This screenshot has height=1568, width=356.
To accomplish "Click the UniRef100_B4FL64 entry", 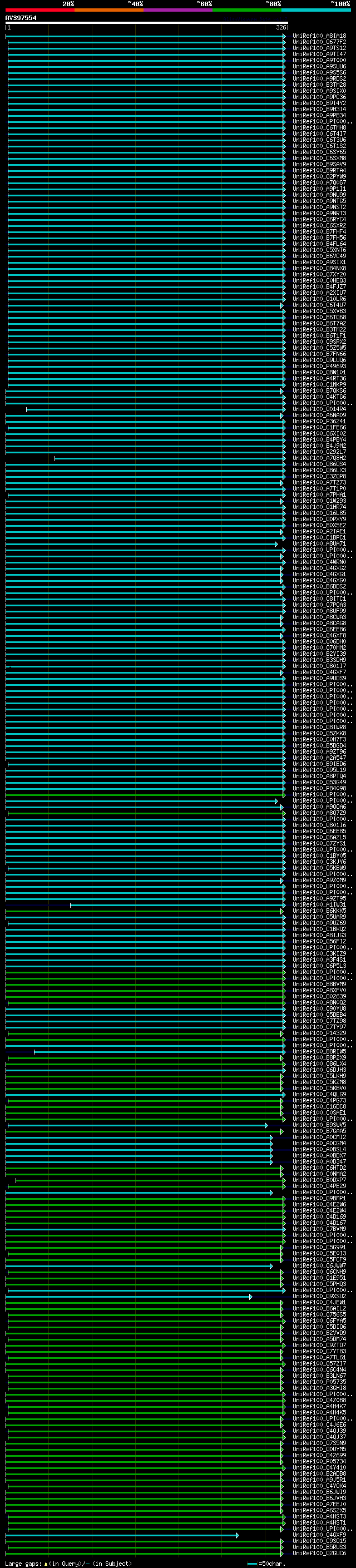I will point(319,244).
